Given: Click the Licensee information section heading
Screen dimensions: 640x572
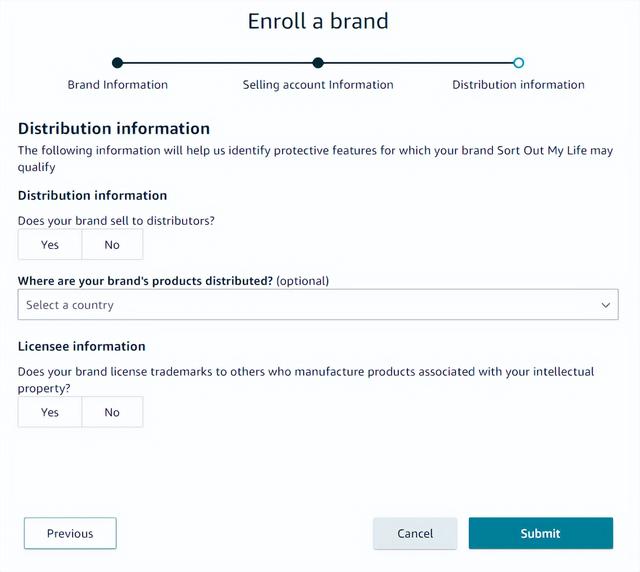Looking at the screenshot, I should (82, 346).
